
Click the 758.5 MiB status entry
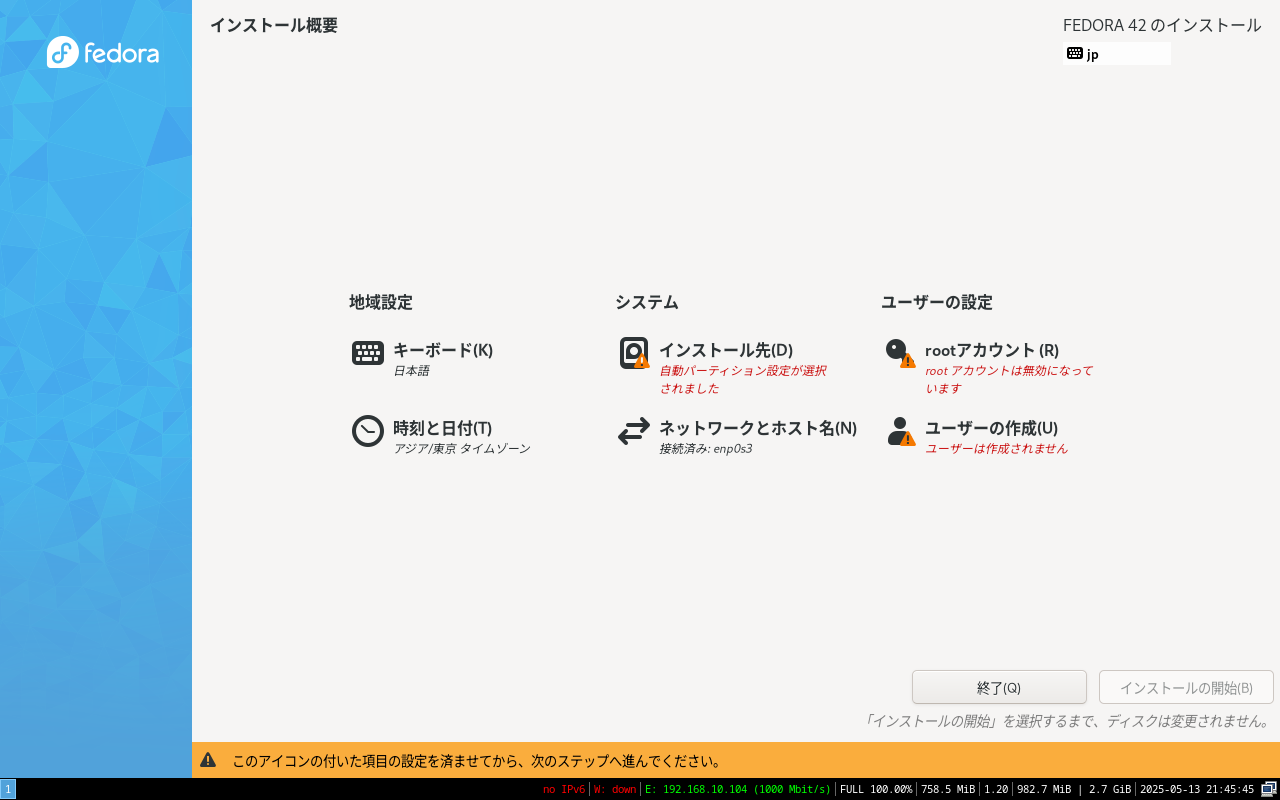[948, 789]
